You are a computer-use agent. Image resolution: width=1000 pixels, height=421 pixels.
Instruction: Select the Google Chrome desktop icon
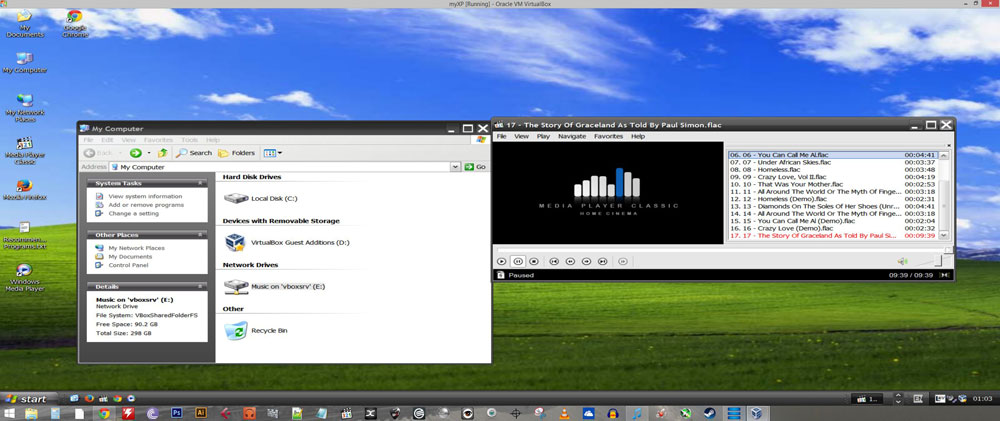pyautogui.click(x=75, y=24)
